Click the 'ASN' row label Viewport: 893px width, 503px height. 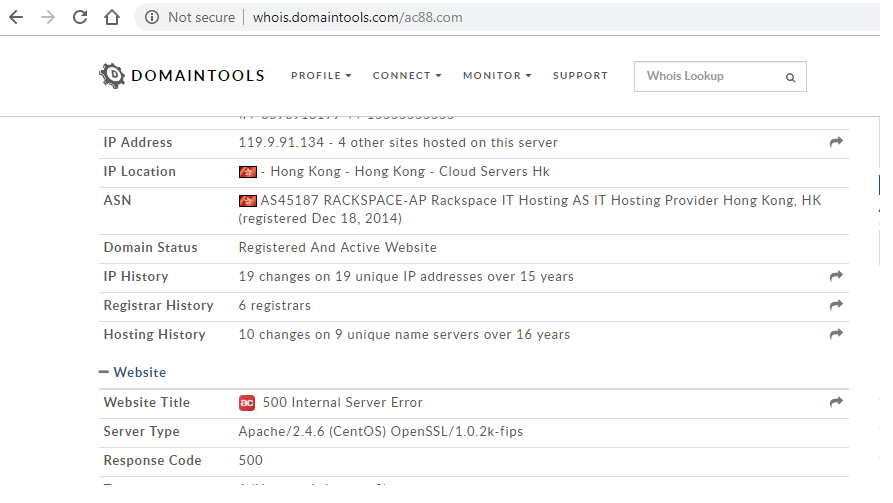[117, 201]
